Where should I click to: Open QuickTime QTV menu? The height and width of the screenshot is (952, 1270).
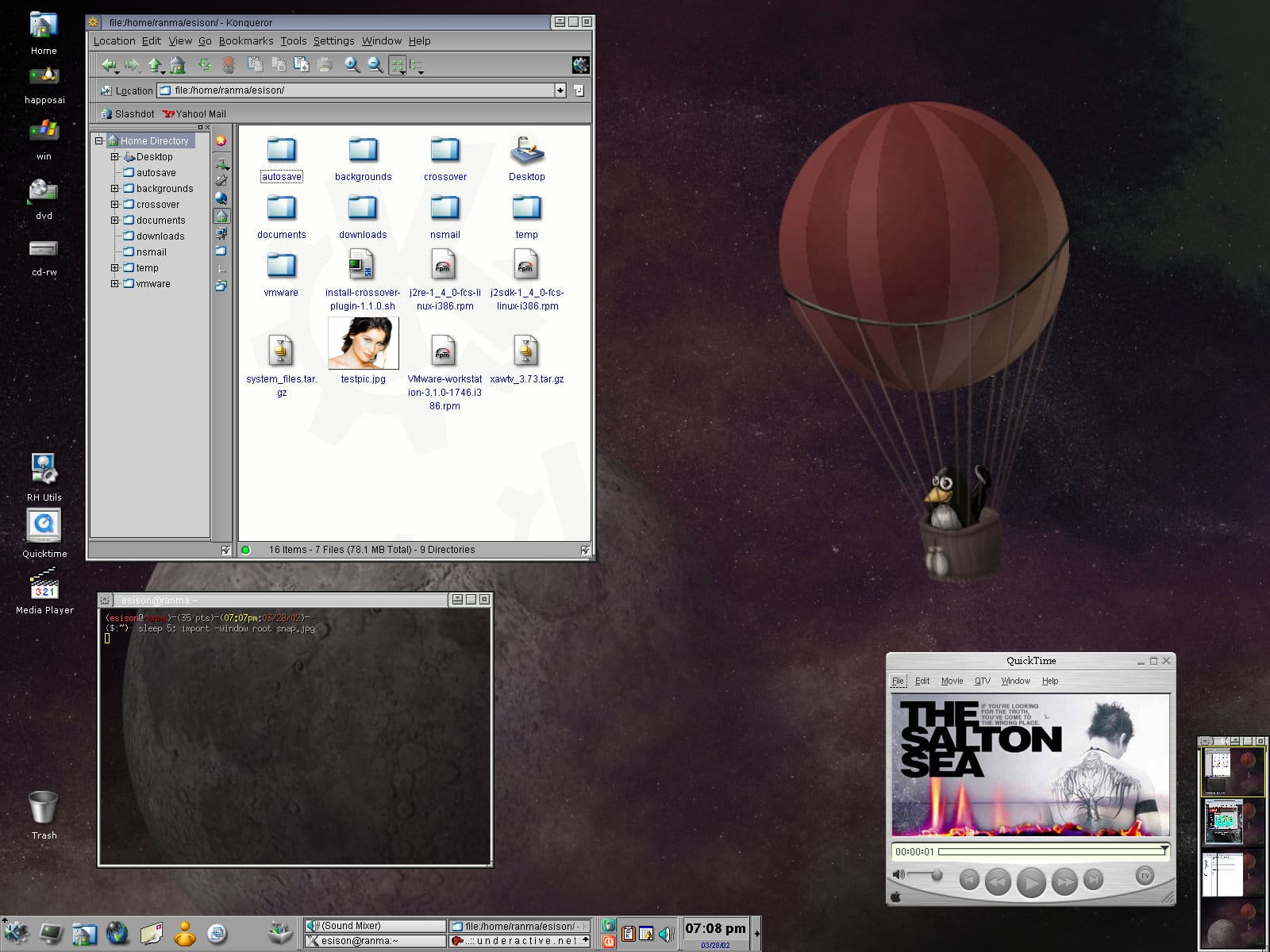click(983, 681)
